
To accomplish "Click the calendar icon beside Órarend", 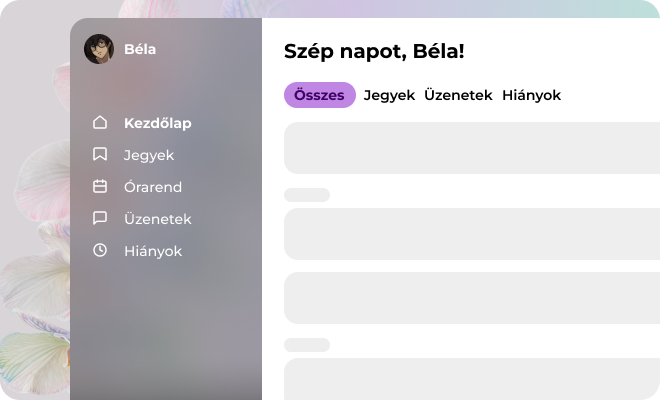I will pos(99,187).
